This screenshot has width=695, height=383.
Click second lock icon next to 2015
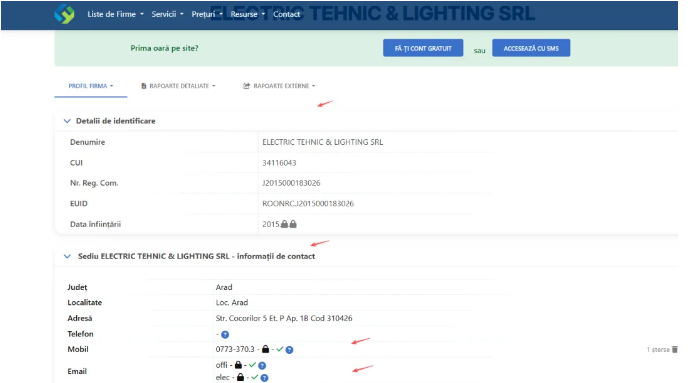[x=293, y=224]
